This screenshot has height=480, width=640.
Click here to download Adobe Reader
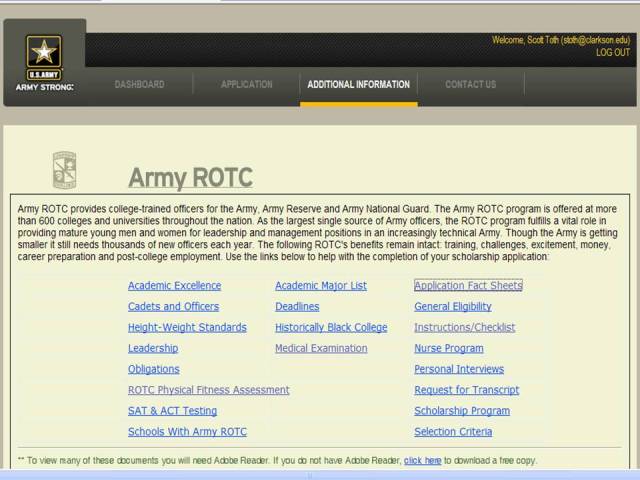pos(422,461)
